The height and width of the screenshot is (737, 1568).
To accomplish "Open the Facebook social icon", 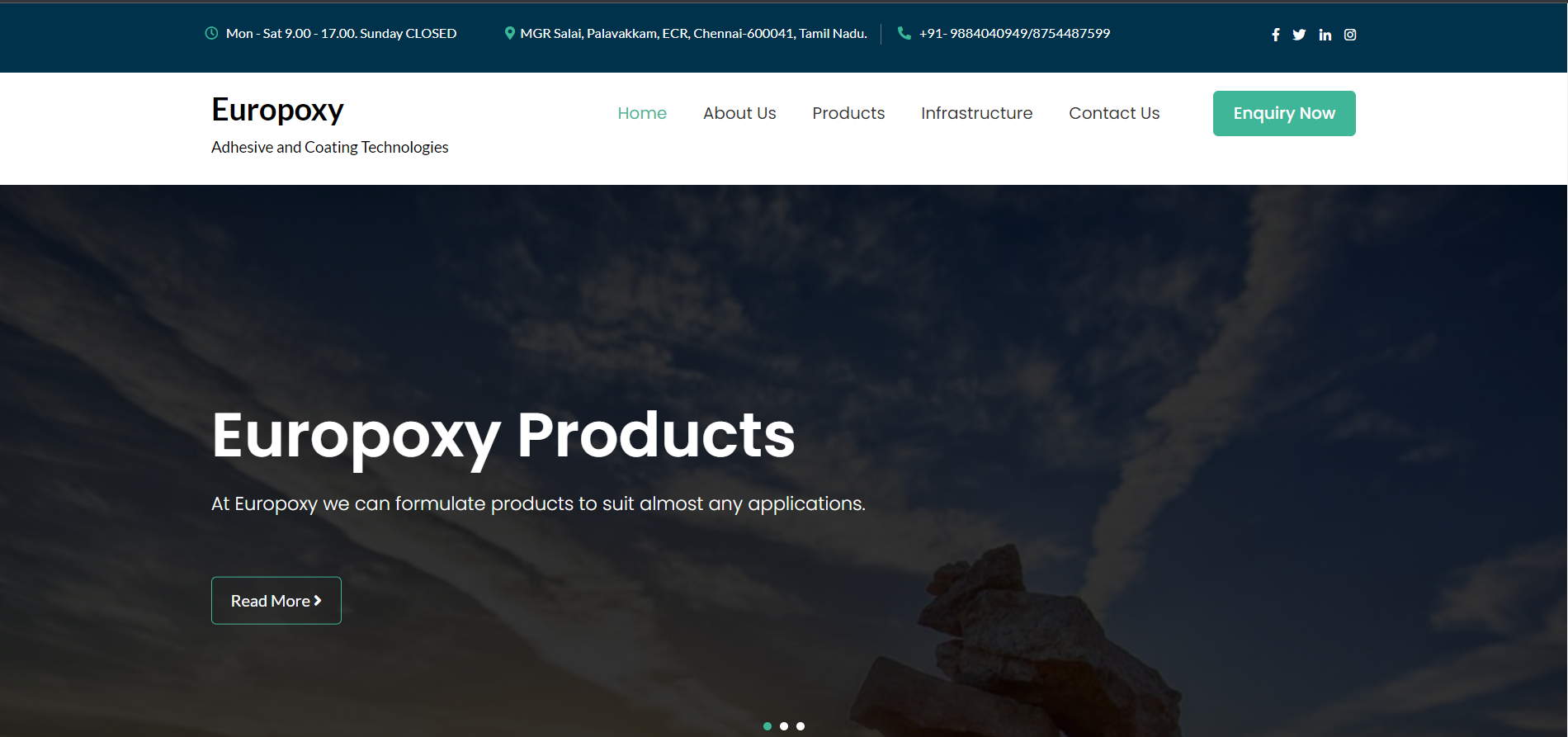I will coord(1276,35).
